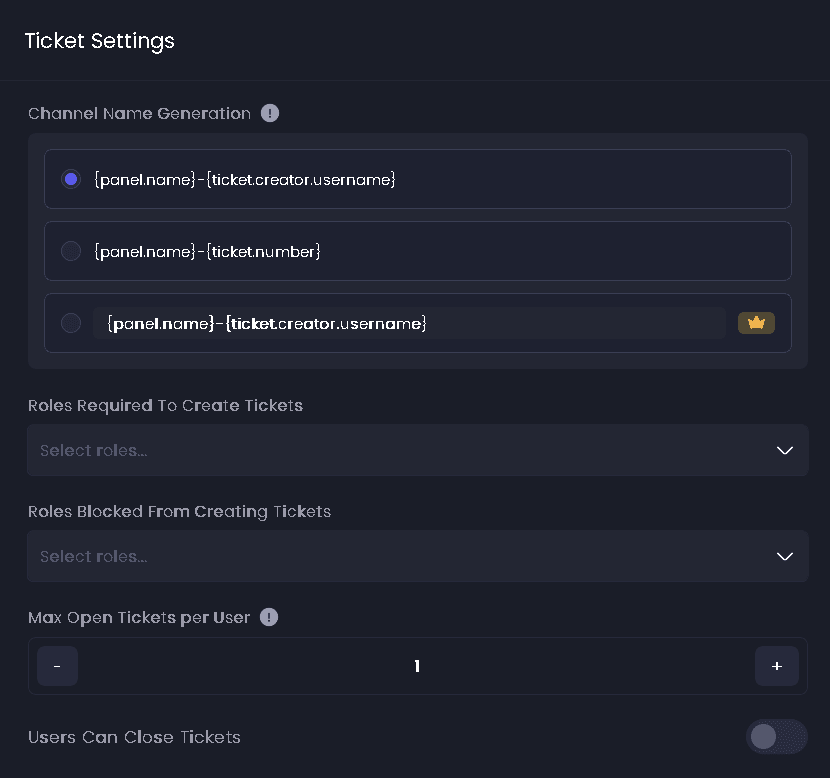Click the plus icon to increase ticket limit

(x=777, y=665)
